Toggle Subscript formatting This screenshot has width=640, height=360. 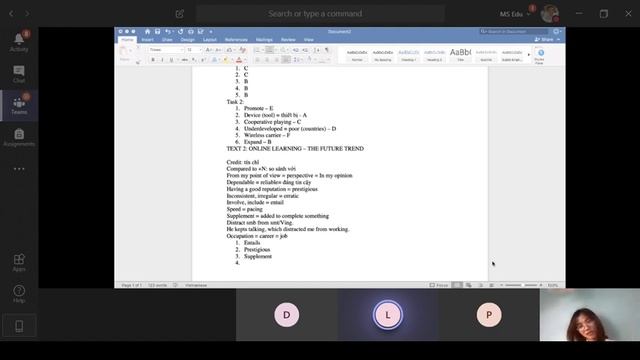[x=194, y=60]
